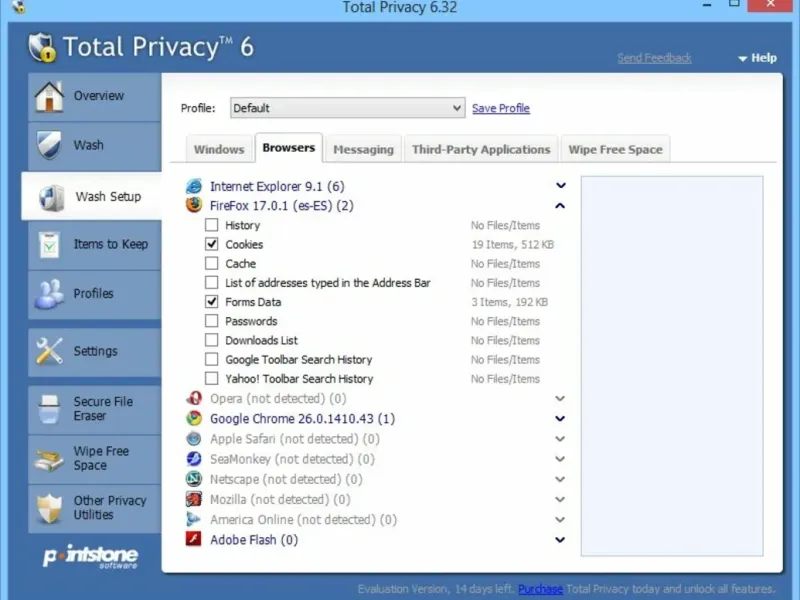Screen dimensions: 800x600
Task: Click the Wash shield icon
Action: 49,145
